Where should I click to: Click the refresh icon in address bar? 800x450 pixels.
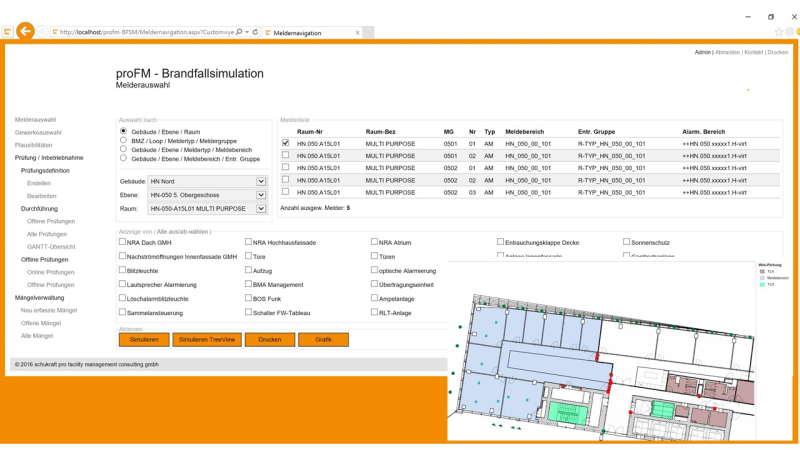pos(256,32)
